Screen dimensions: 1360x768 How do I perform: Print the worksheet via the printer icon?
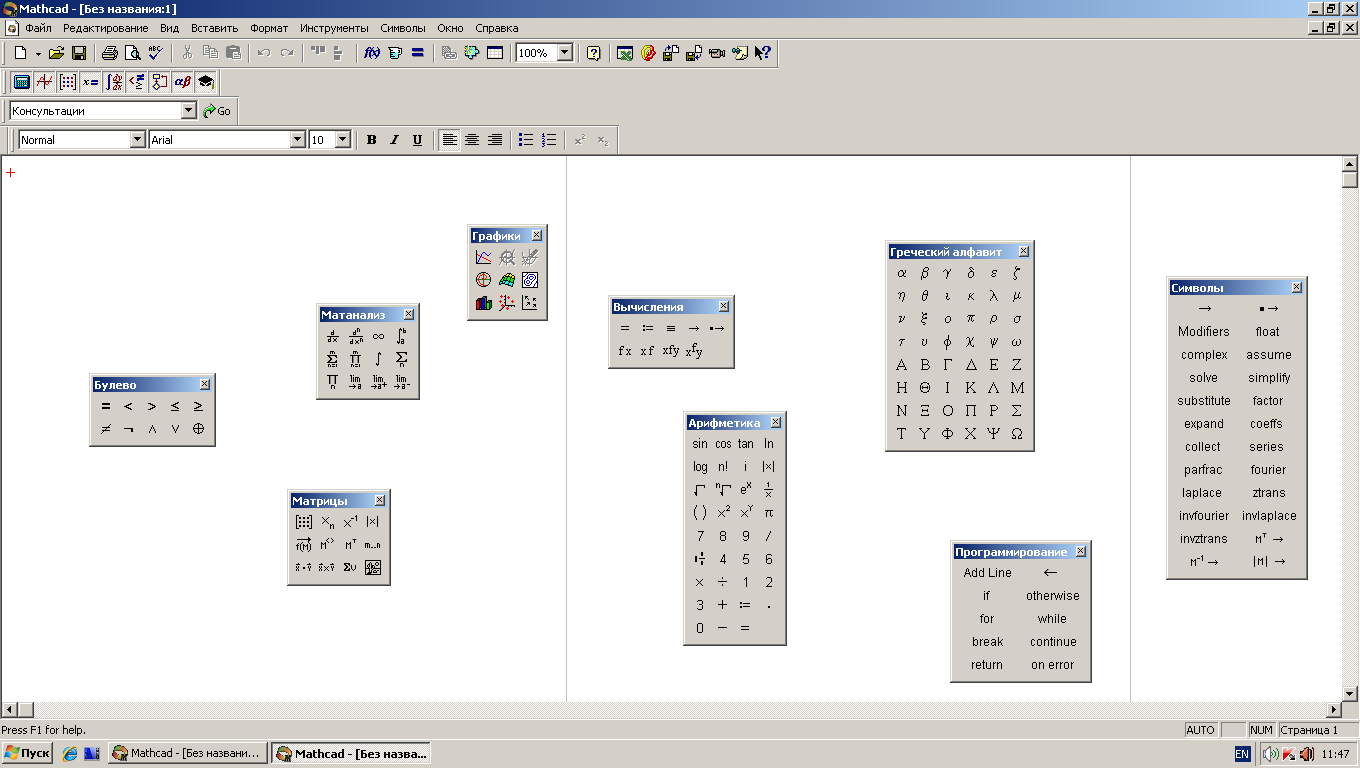[x=110, y=53]
